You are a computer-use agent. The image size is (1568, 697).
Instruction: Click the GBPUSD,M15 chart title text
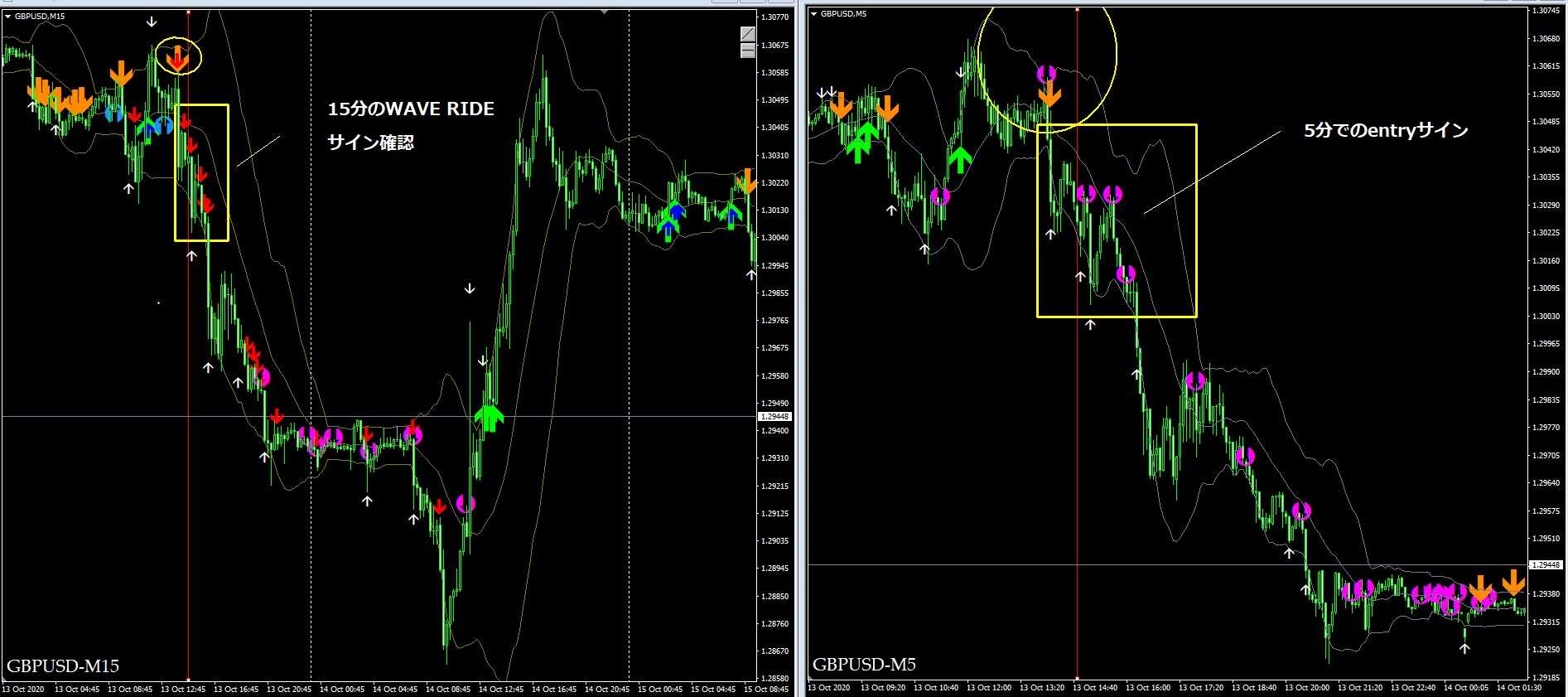click(40, 16)
